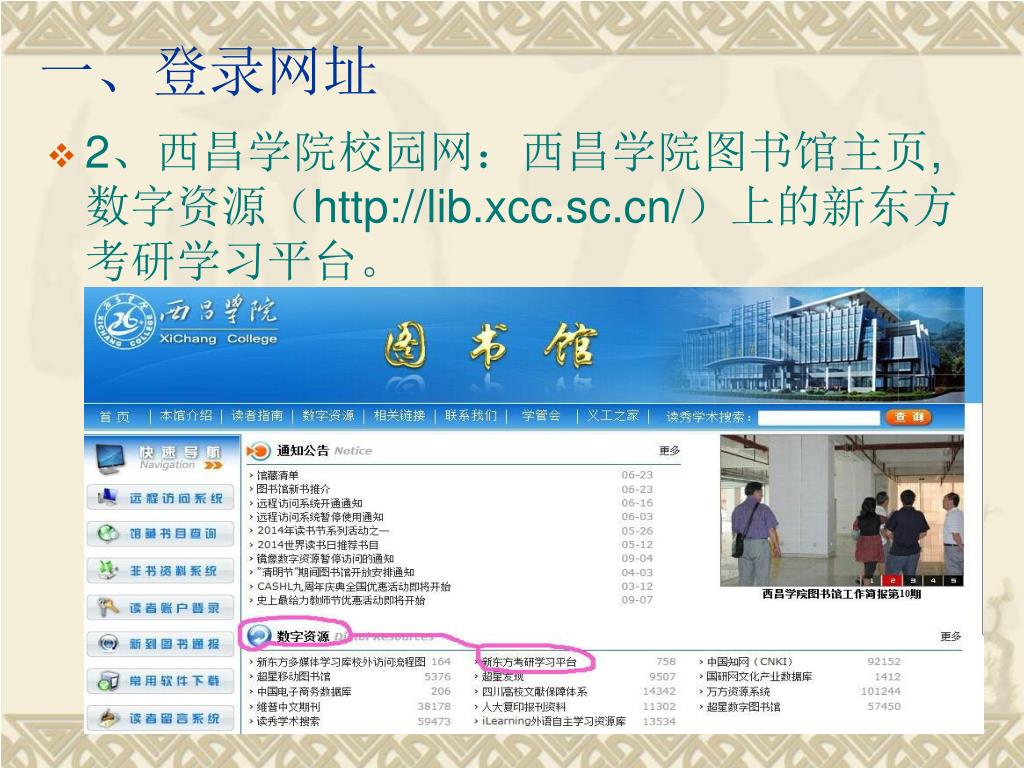Open 新东方考研学习平台 link

coord(530,662)
